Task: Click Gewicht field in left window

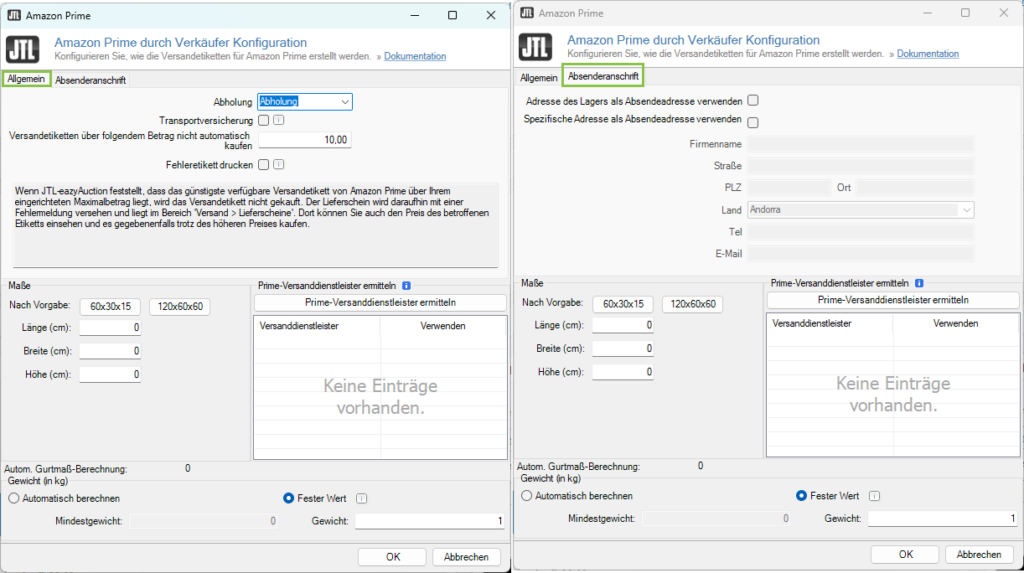Action: 430,521
